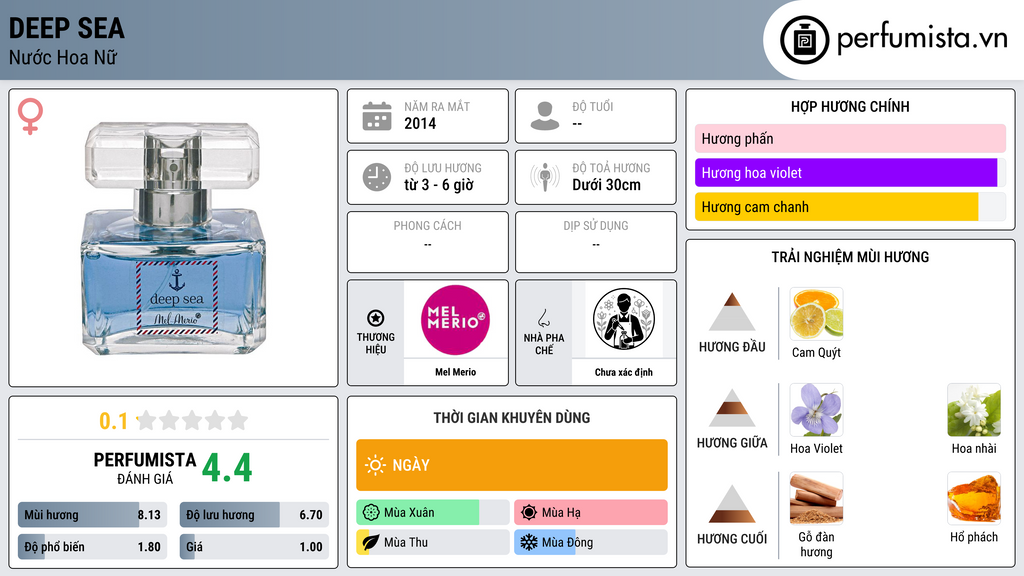Click the sun icon in Ngày bar
Screen dimensions: 1024x576
click(376, 465)
